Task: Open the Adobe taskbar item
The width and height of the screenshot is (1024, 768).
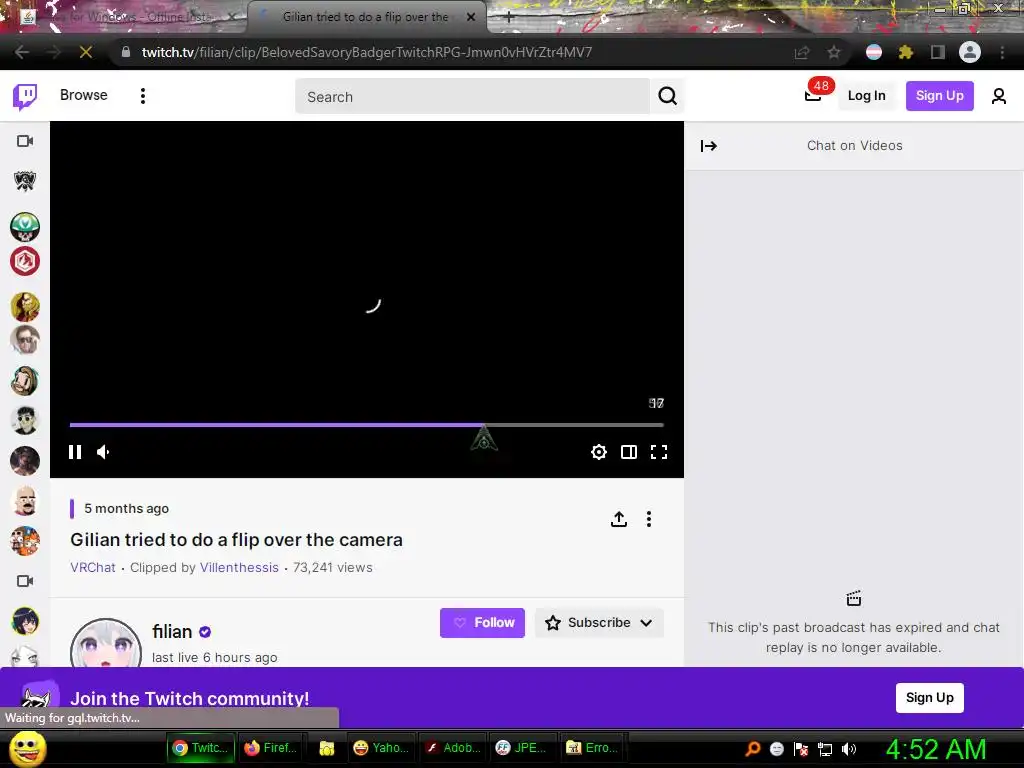Action: tap(452, 748)
